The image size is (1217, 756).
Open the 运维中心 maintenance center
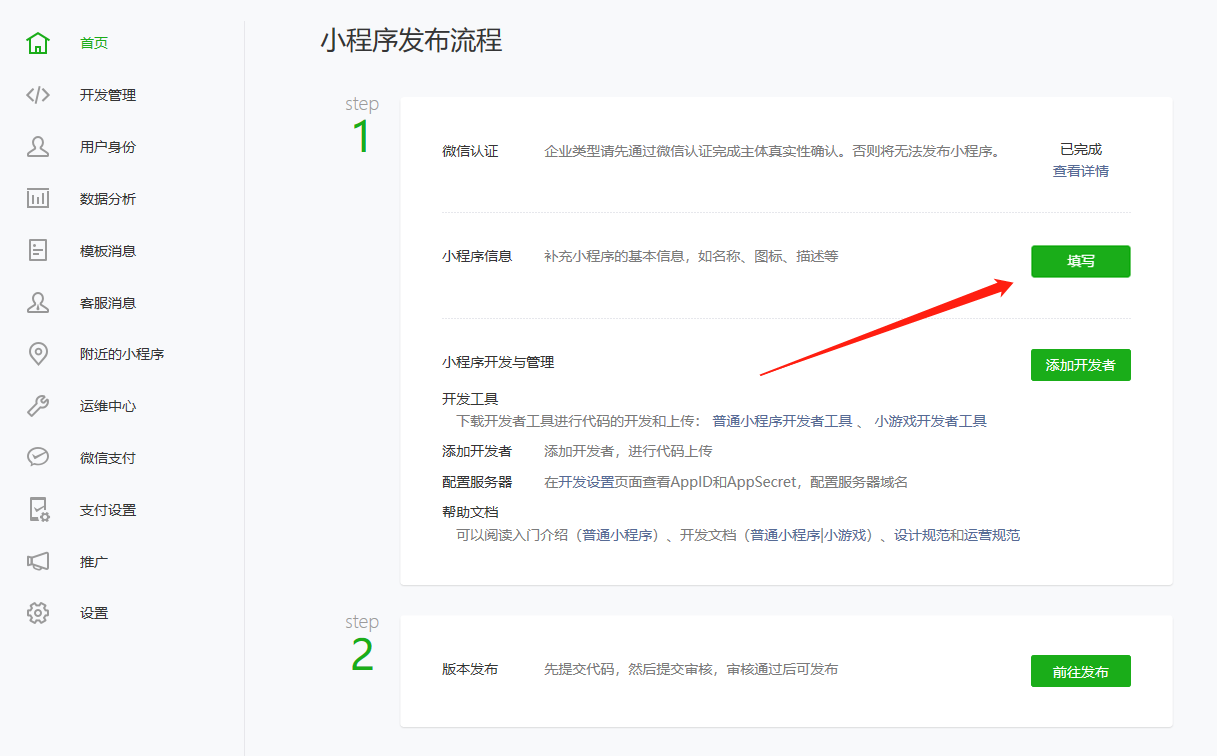(38, 405)
